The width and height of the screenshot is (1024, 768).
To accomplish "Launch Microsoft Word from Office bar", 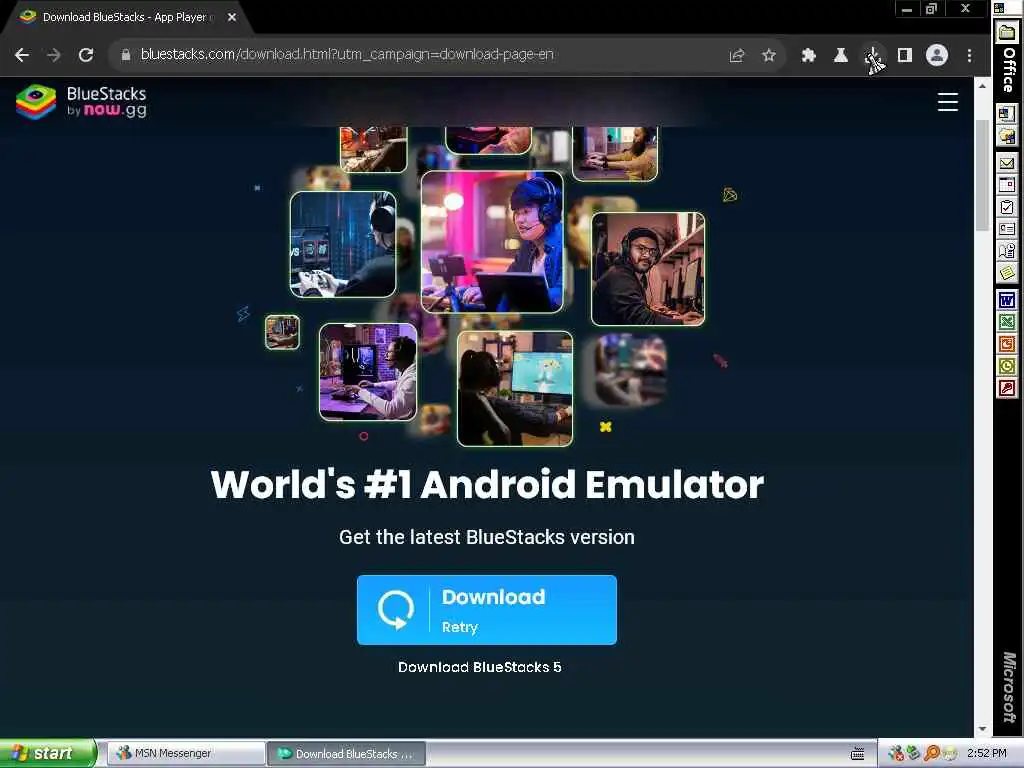I will [1006, 300].
